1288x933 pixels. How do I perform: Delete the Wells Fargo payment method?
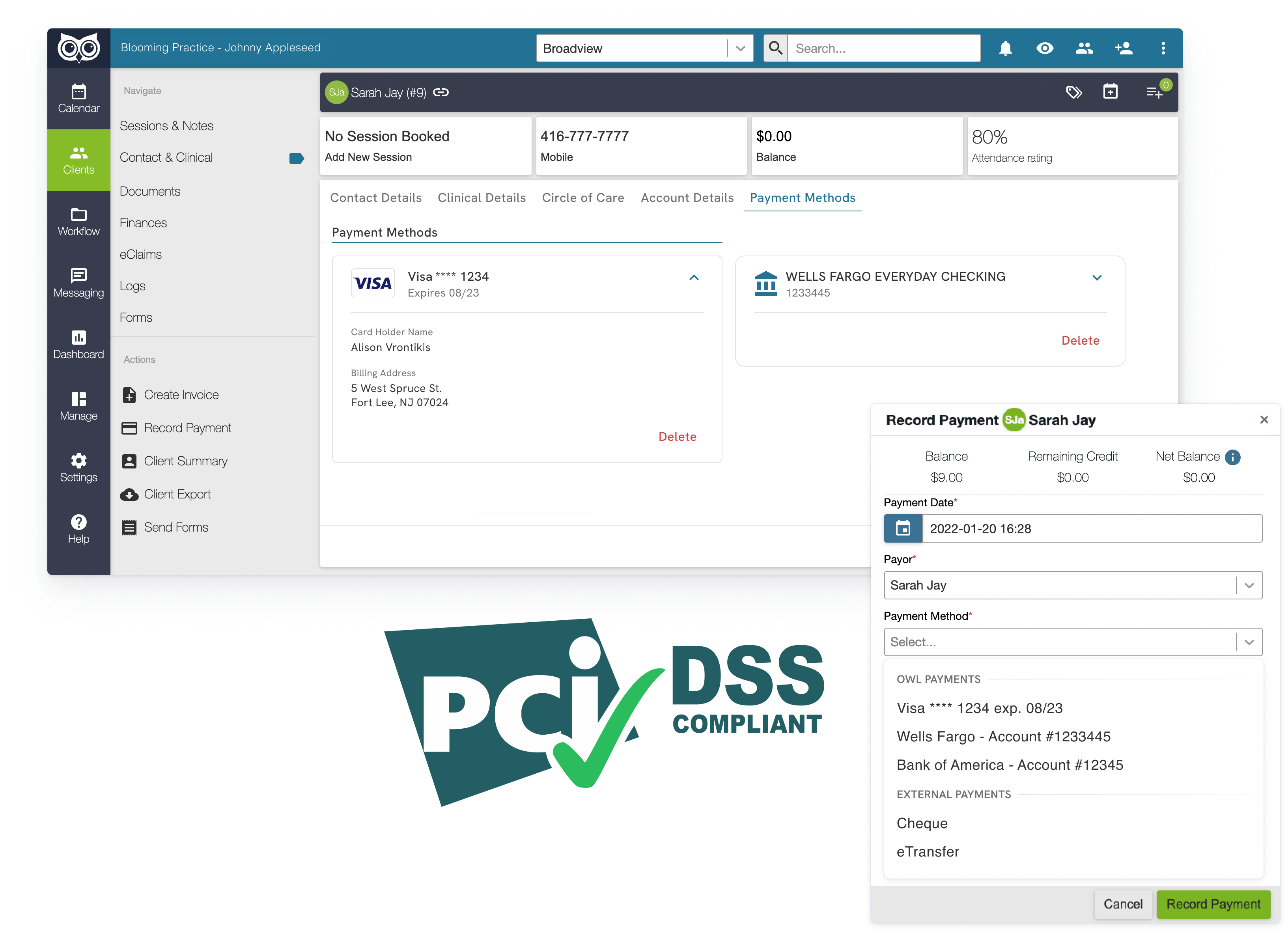pos(1080,340)
